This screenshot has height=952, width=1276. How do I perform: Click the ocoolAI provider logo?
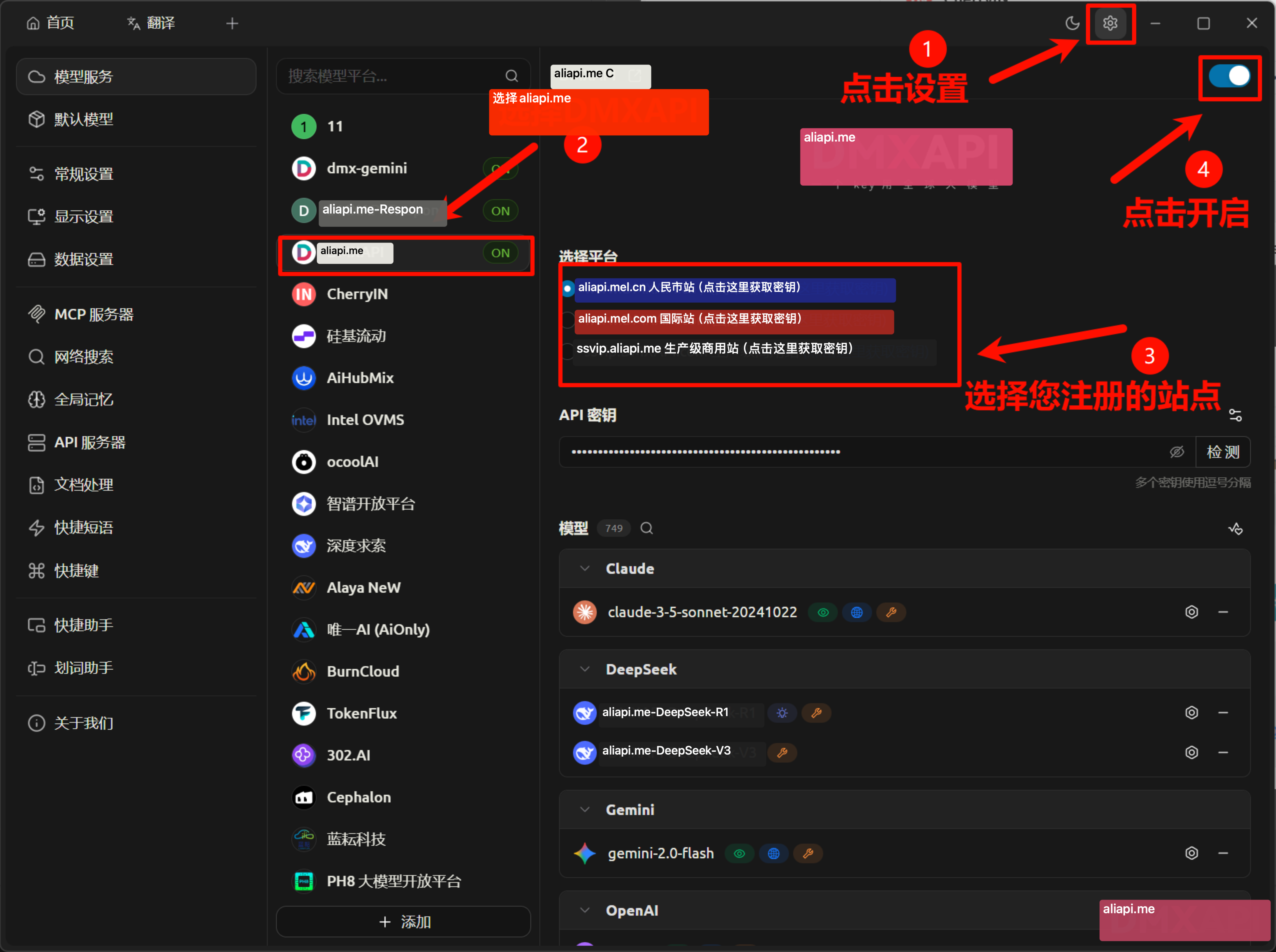(304, 462)
